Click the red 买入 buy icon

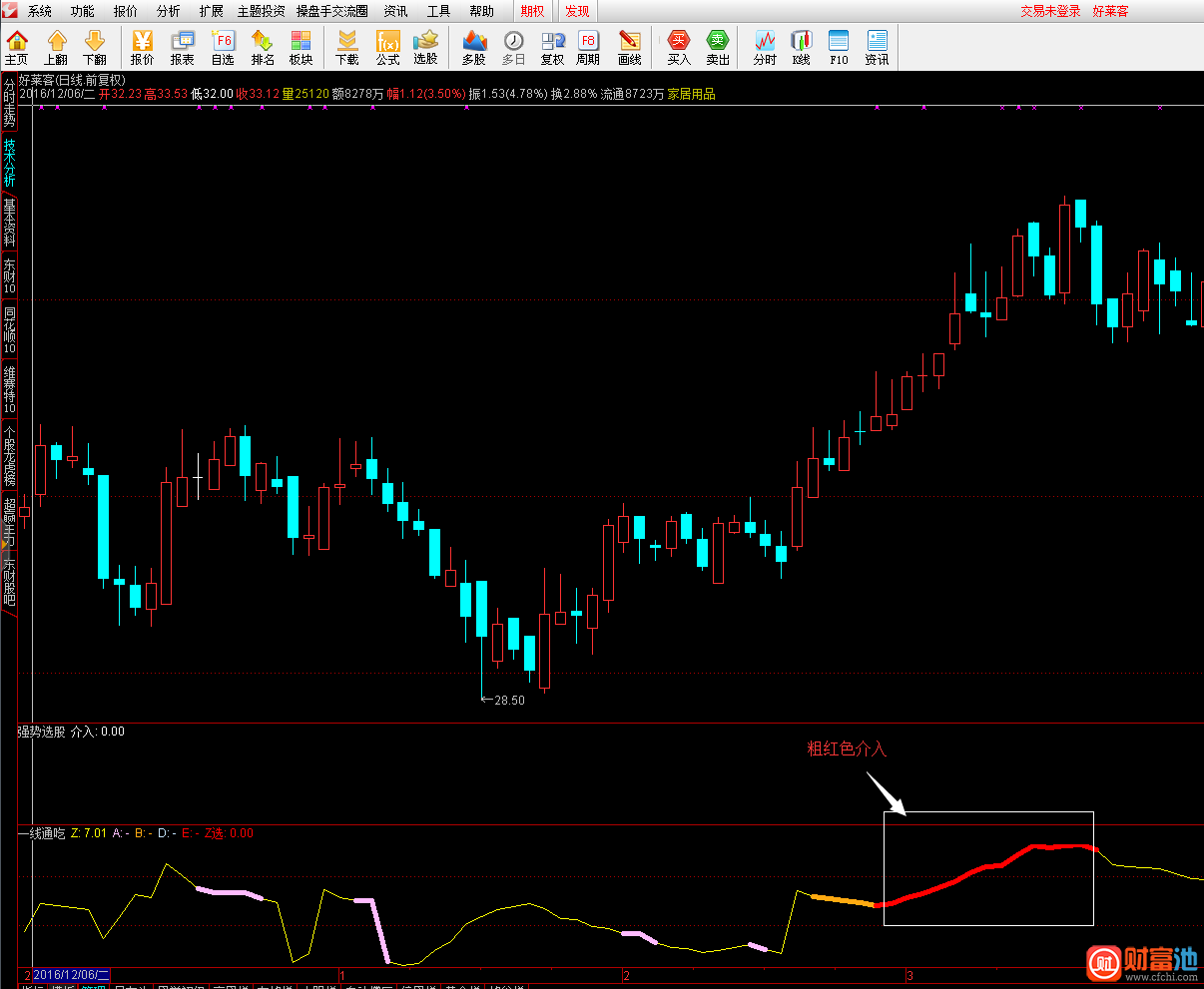tap(679, 47)
